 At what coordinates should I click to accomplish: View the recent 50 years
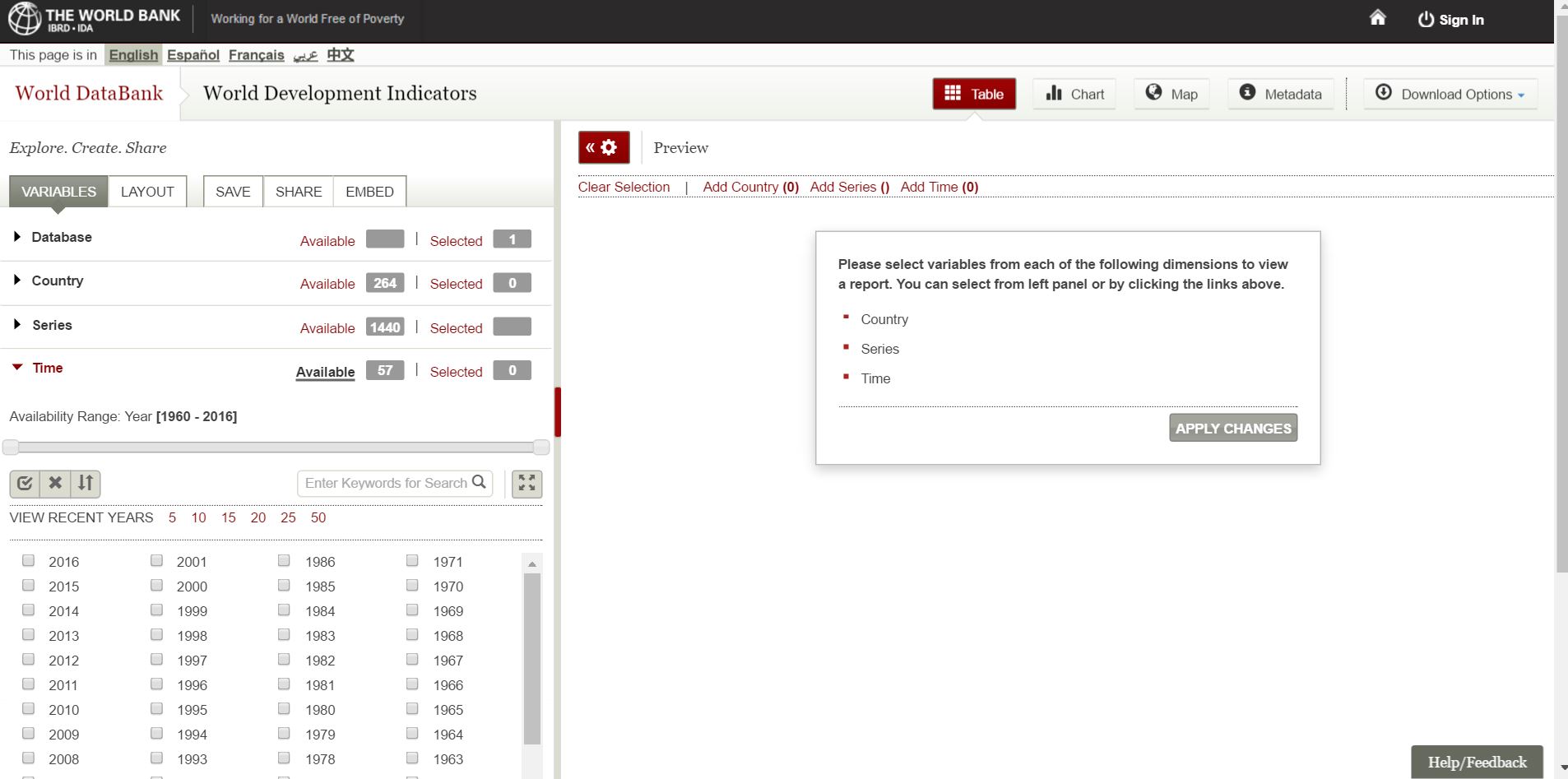click(318, 517)
